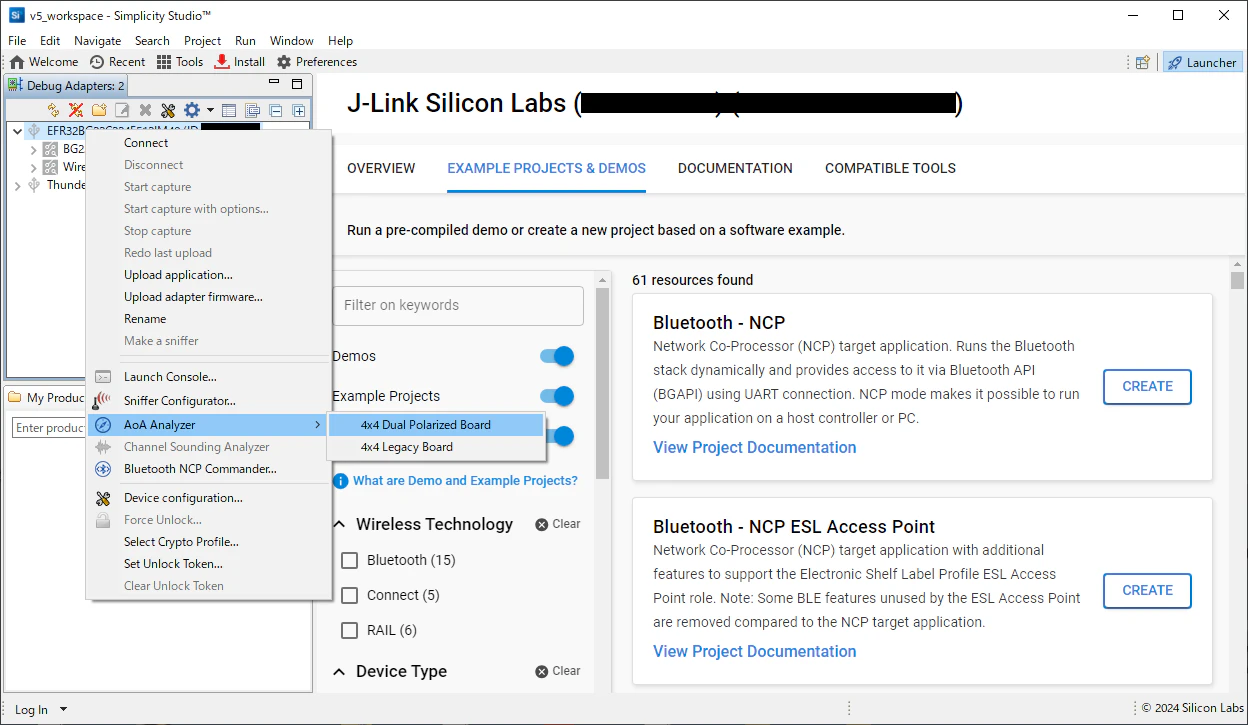This screenshot has width=1248, height=725.
Task: Collapse all adapters with the minus icon
Action: click(276, 110)
